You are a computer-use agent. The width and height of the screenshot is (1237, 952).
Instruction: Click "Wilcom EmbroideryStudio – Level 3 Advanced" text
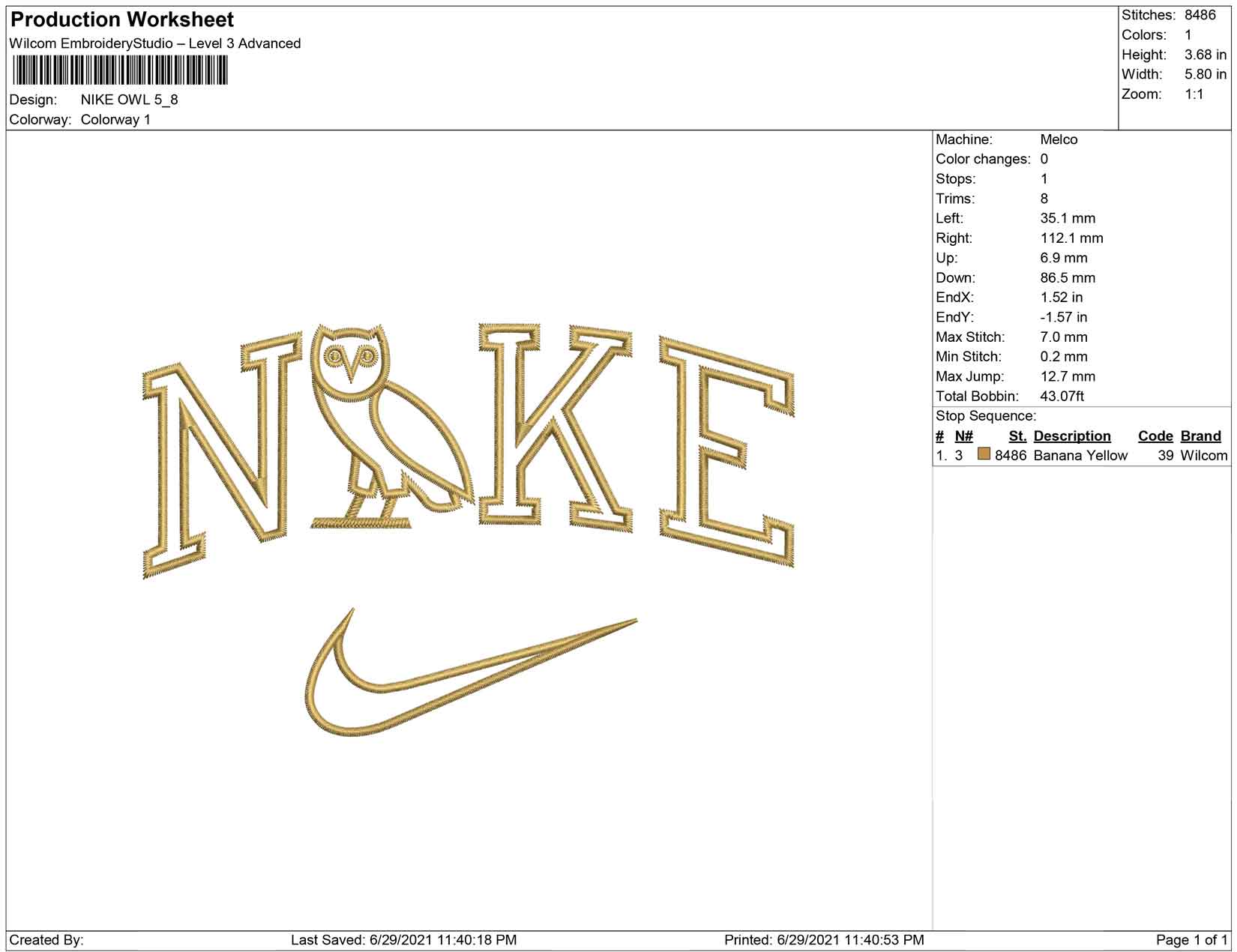[155, 43]
